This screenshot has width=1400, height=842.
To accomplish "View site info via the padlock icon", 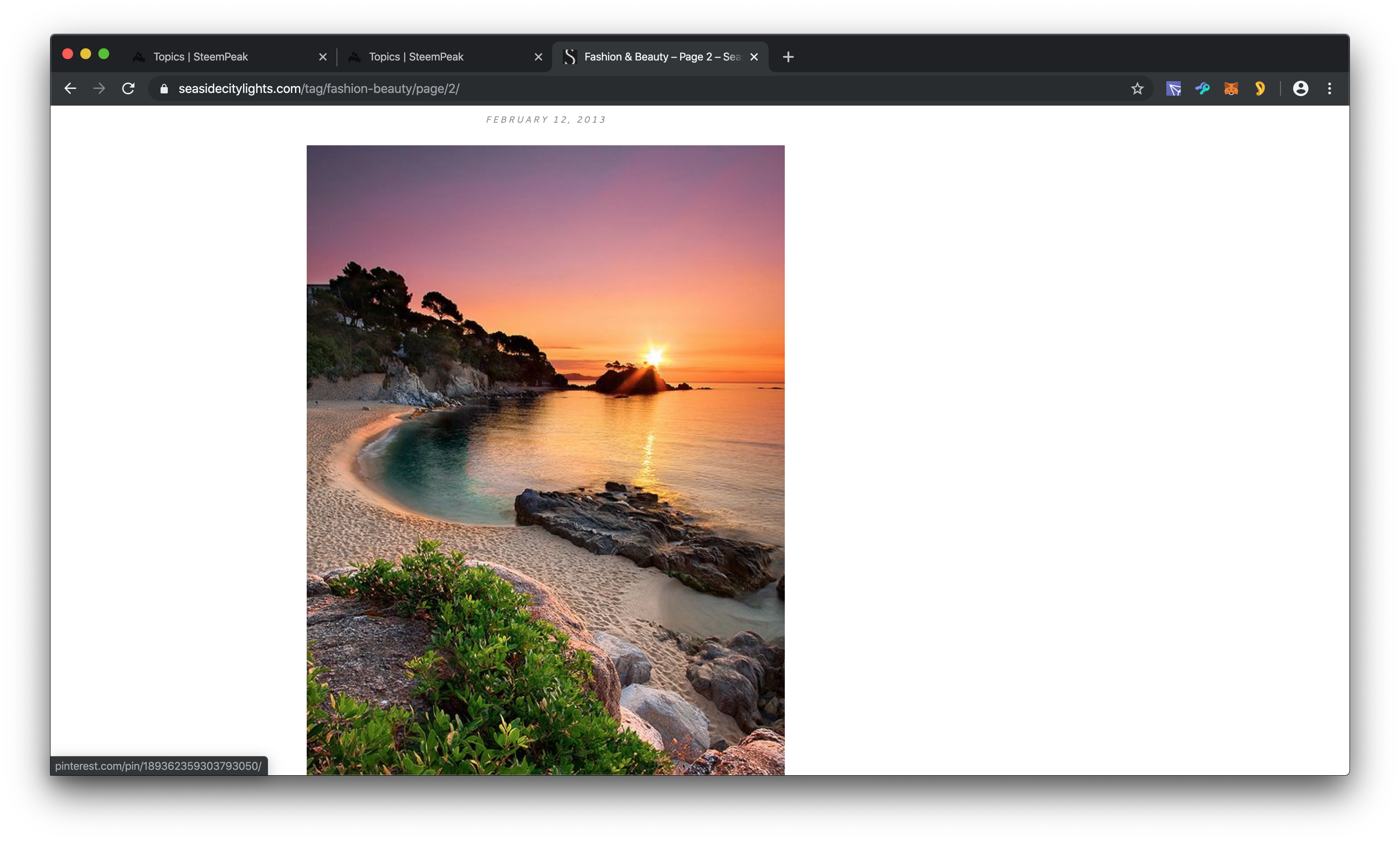I will (x=164, y=89).
